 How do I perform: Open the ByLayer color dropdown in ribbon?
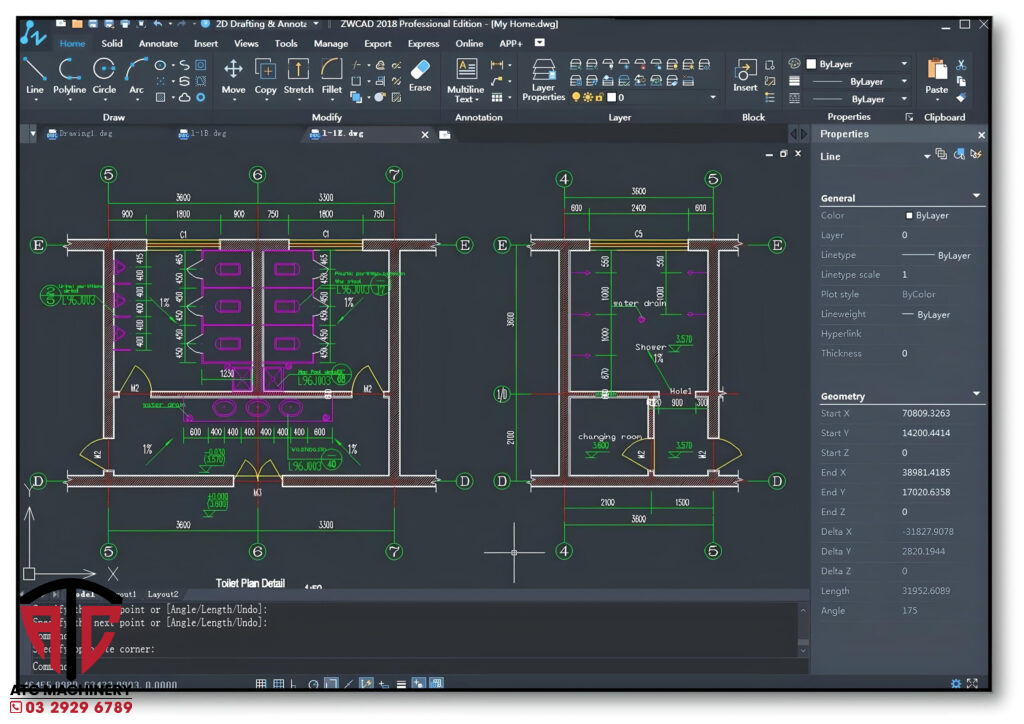(904, 63)
